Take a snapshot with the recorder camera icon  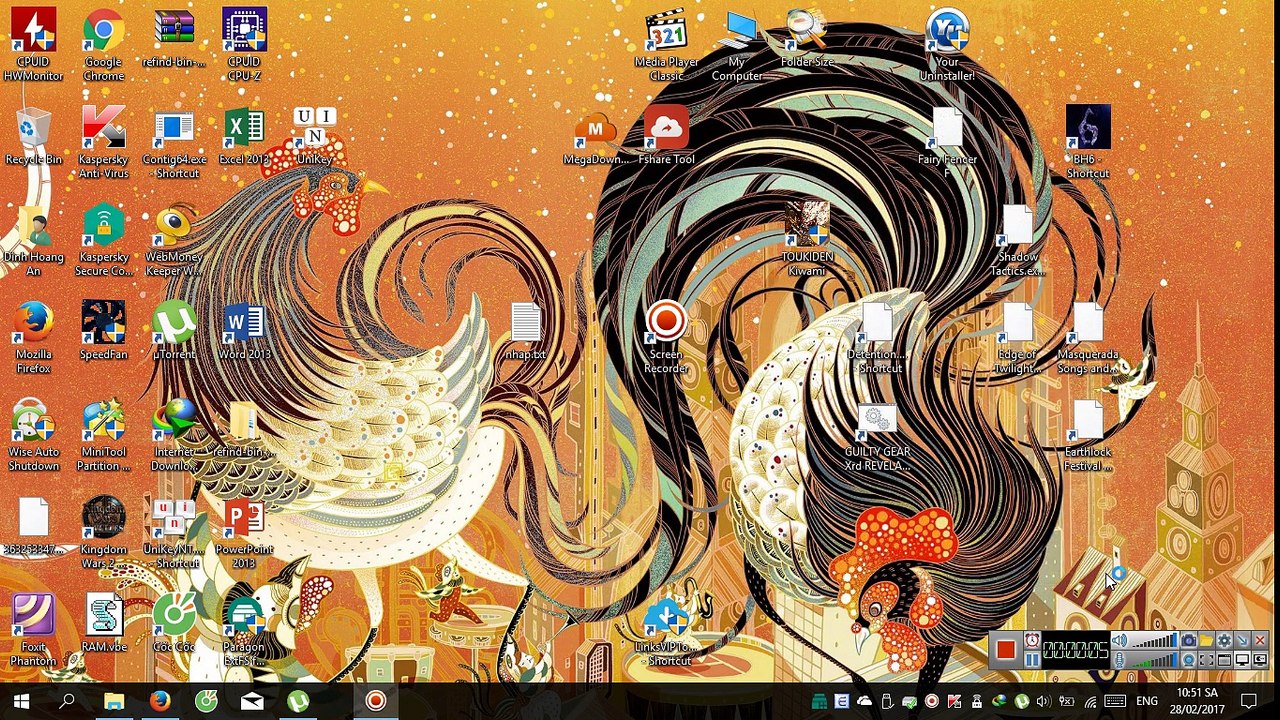coord(1188,641)
